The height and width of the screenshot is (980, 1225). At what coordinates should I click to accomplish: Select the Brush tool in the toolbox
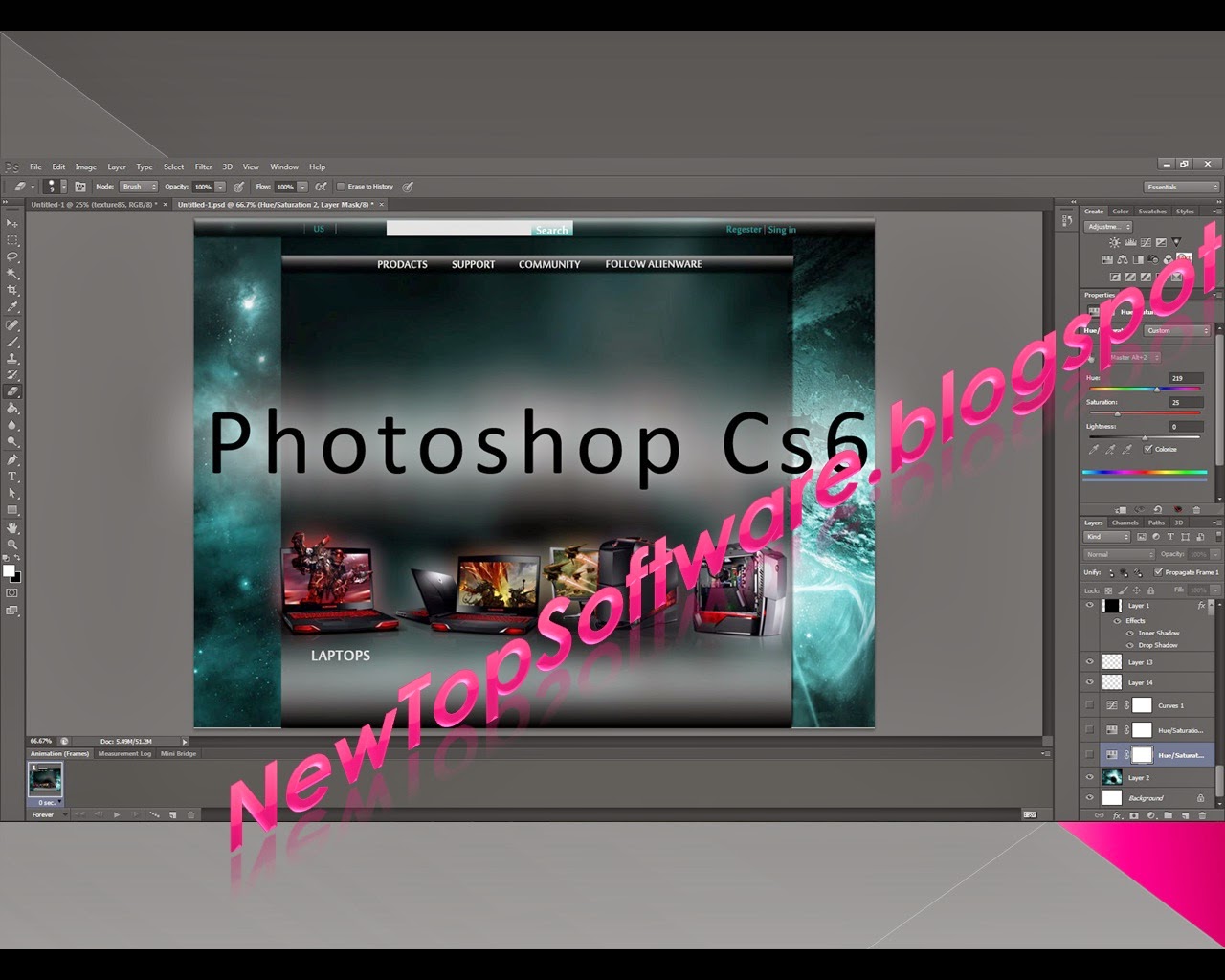coord(12,341)
